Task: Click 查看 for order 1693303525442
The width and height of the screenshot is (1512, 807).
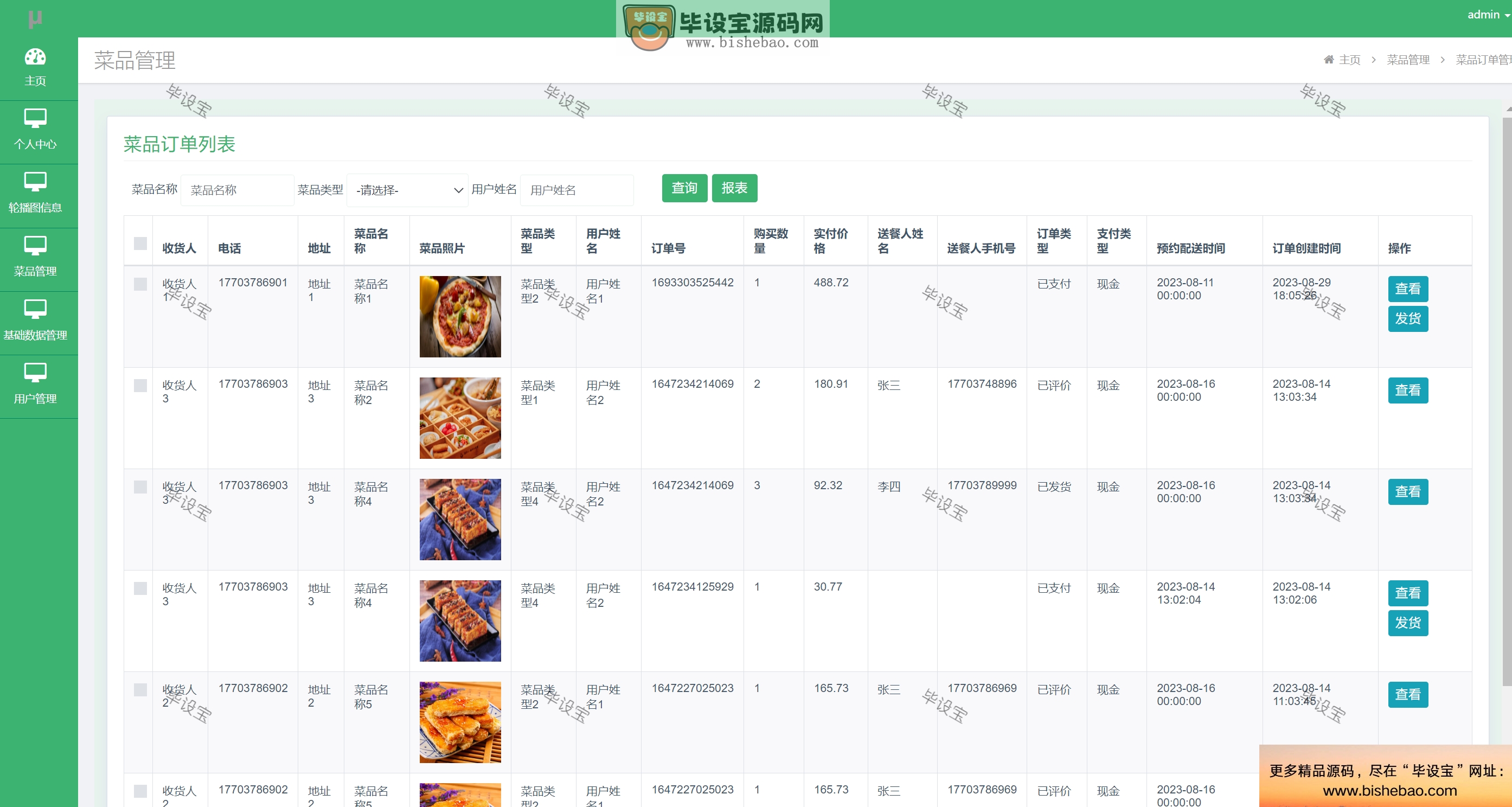Action: 1407,289
